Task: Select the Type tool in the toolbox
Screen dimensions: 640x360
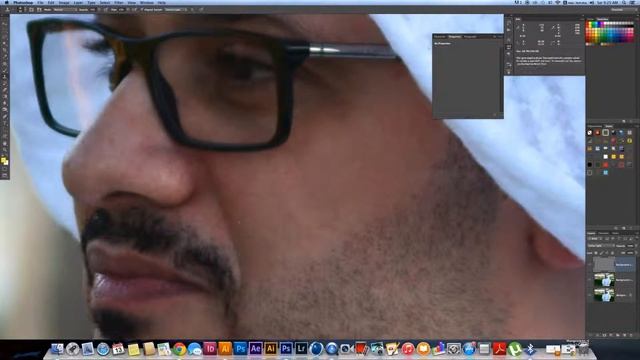Action: [5, 124]
